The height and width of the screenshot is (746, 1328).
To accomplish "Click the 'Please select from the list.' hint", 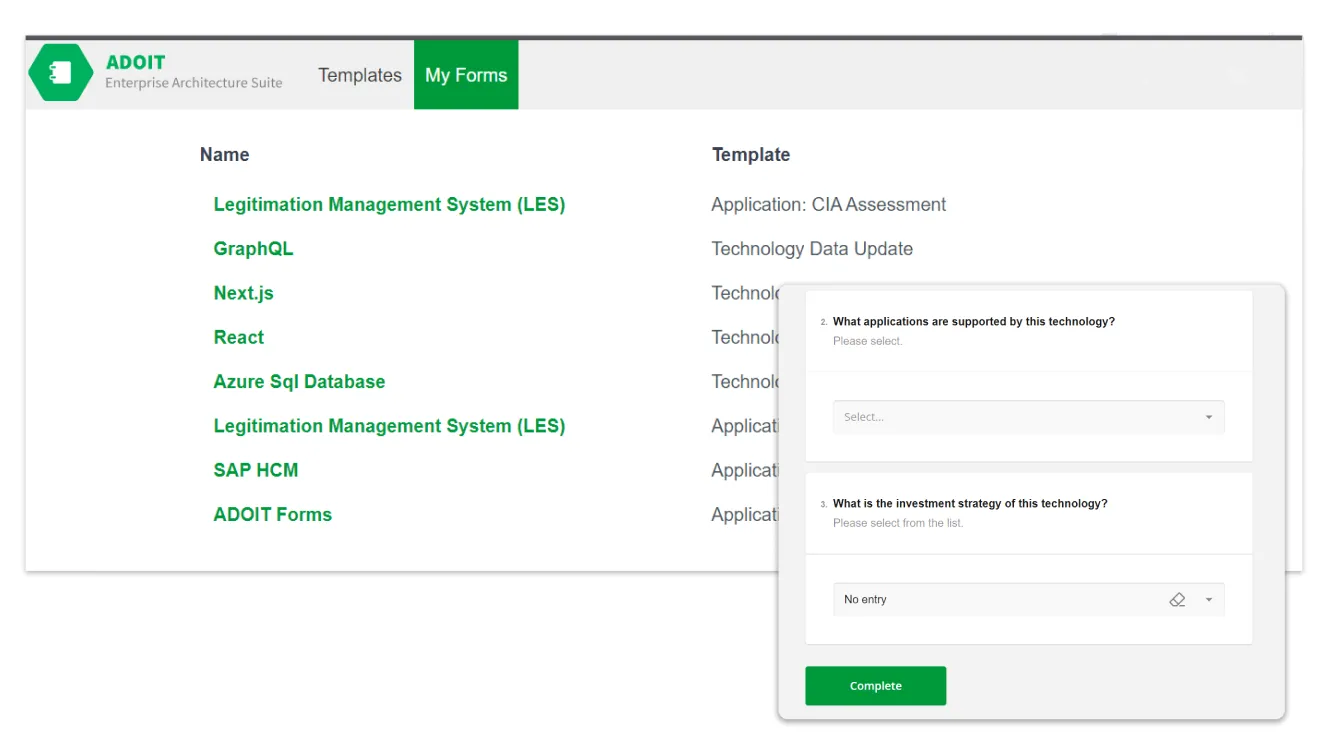I will pyautogui.click(x=898, y=523).
